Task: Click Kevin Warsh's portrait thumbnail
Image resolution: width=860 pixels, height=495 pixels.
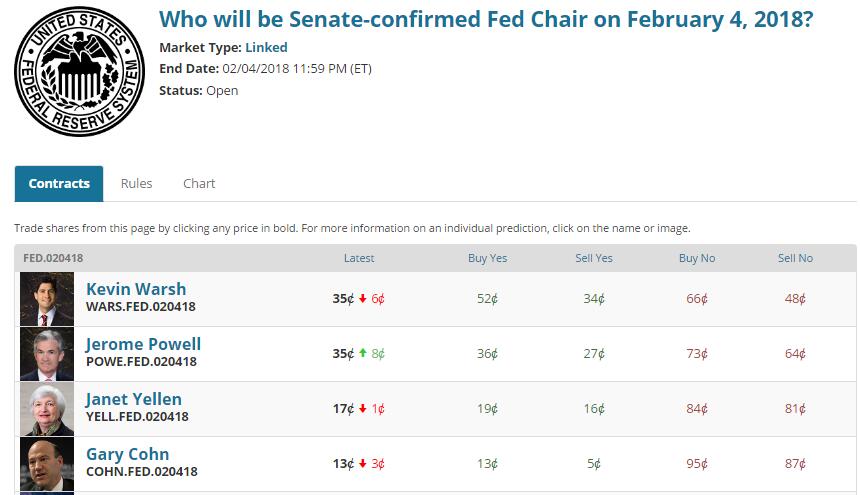Action: [x=47, y=299]
